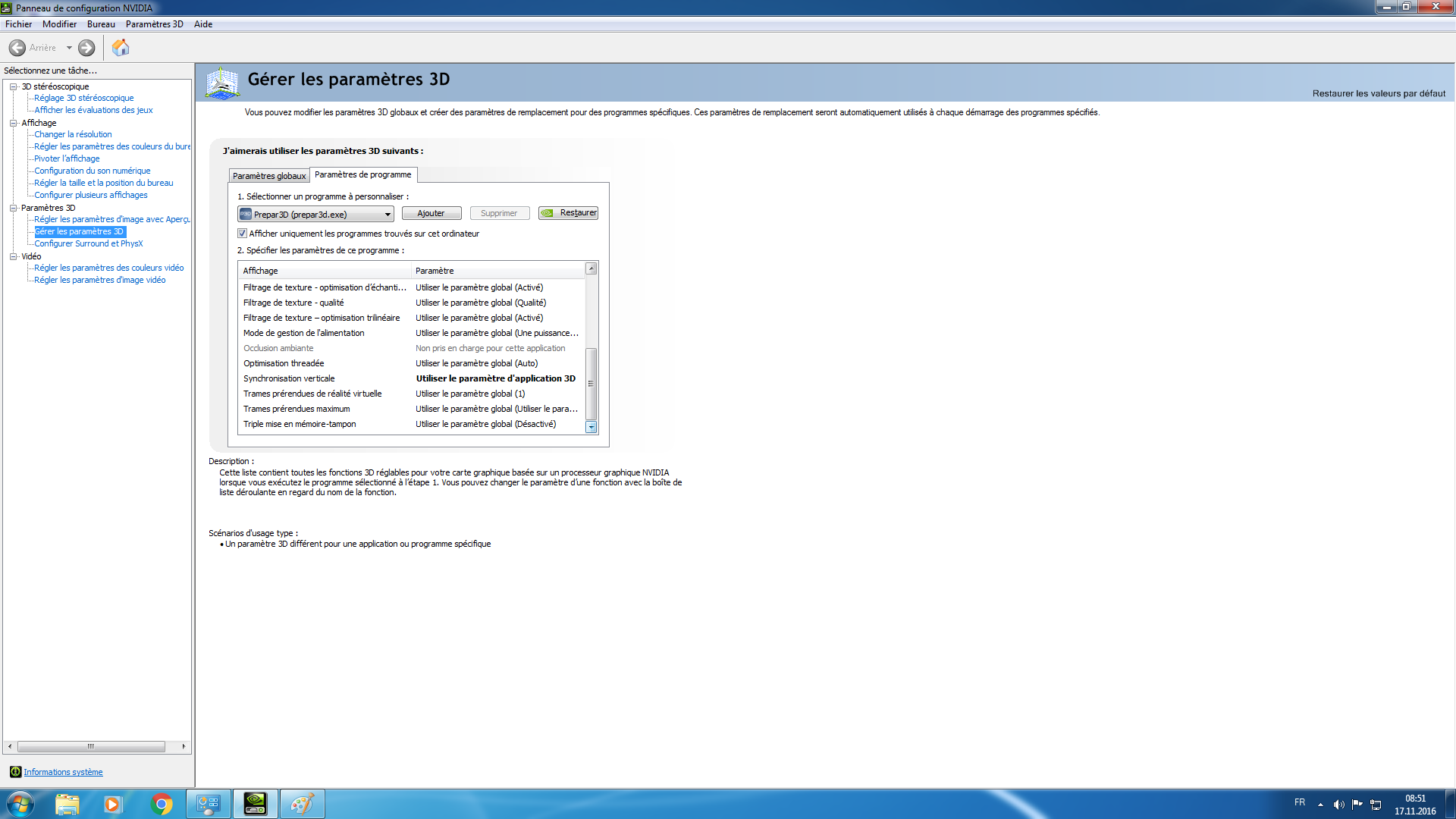The width and height of the screenshot is (1456, 819).
Task: Show hidden tray icons arrow
Action: tap(1321, 805)
